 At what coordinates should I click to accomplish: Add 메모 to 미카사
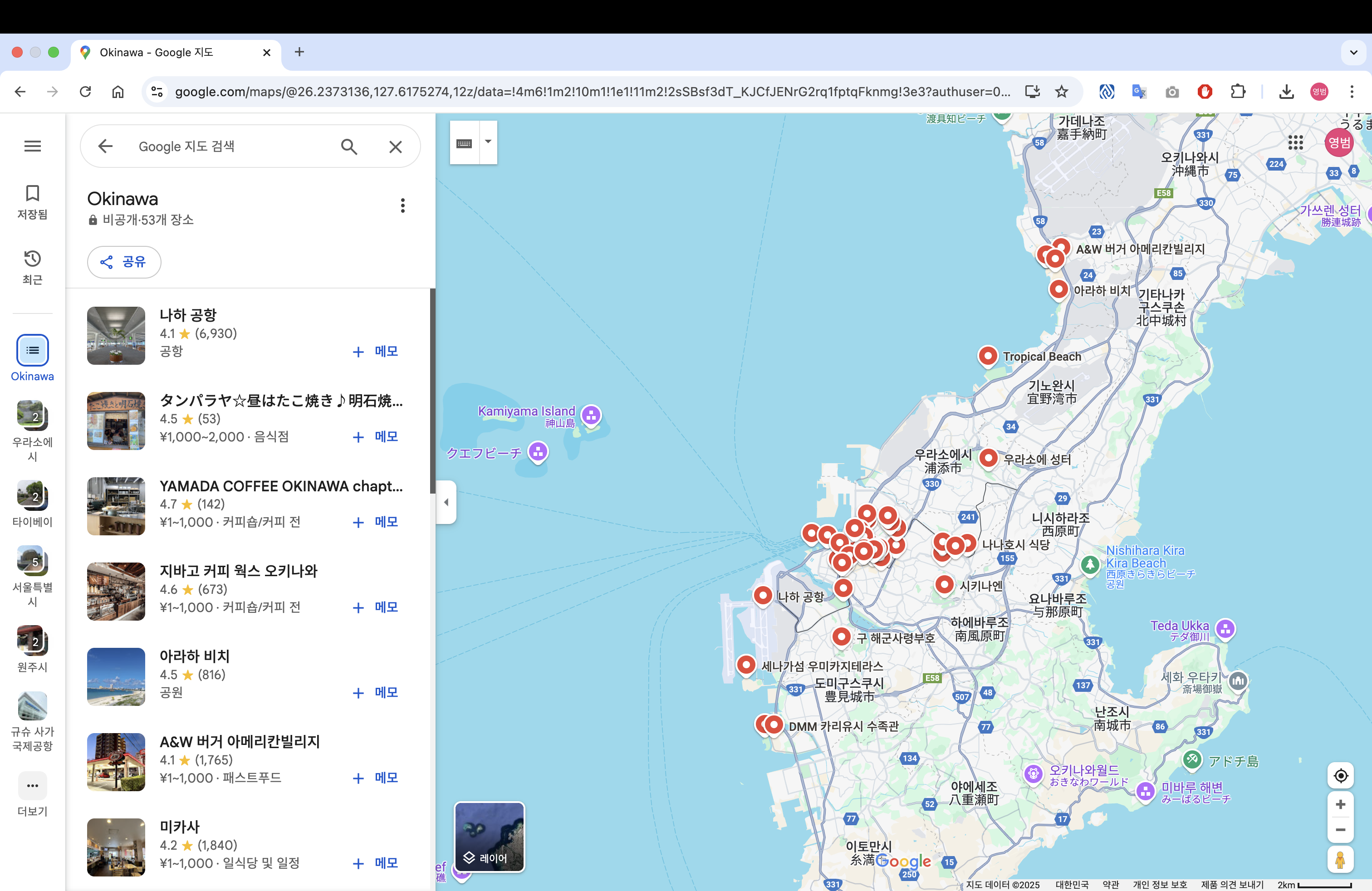point(375,863)
